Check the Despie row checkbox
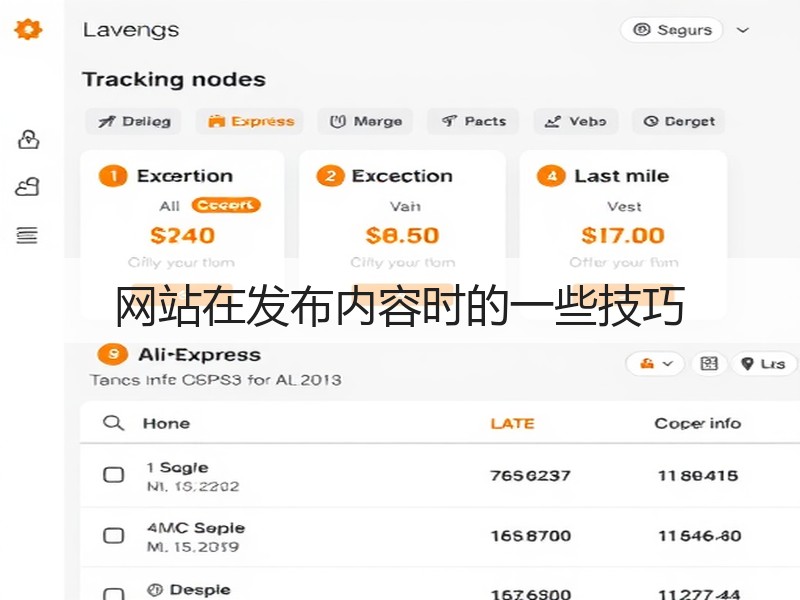 [113, 594]
